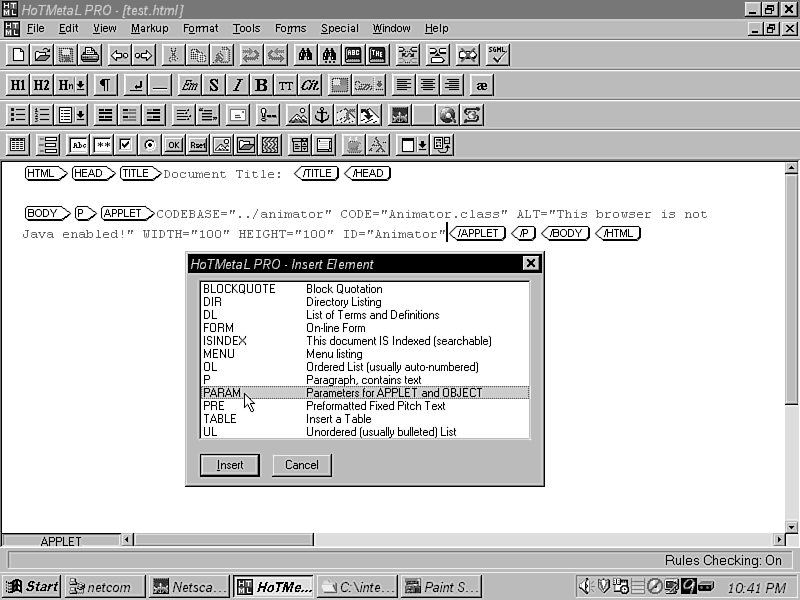Left-align text with the align left icon
The height and width of the screenshot is (600, 800).
(x=404, y=85)
